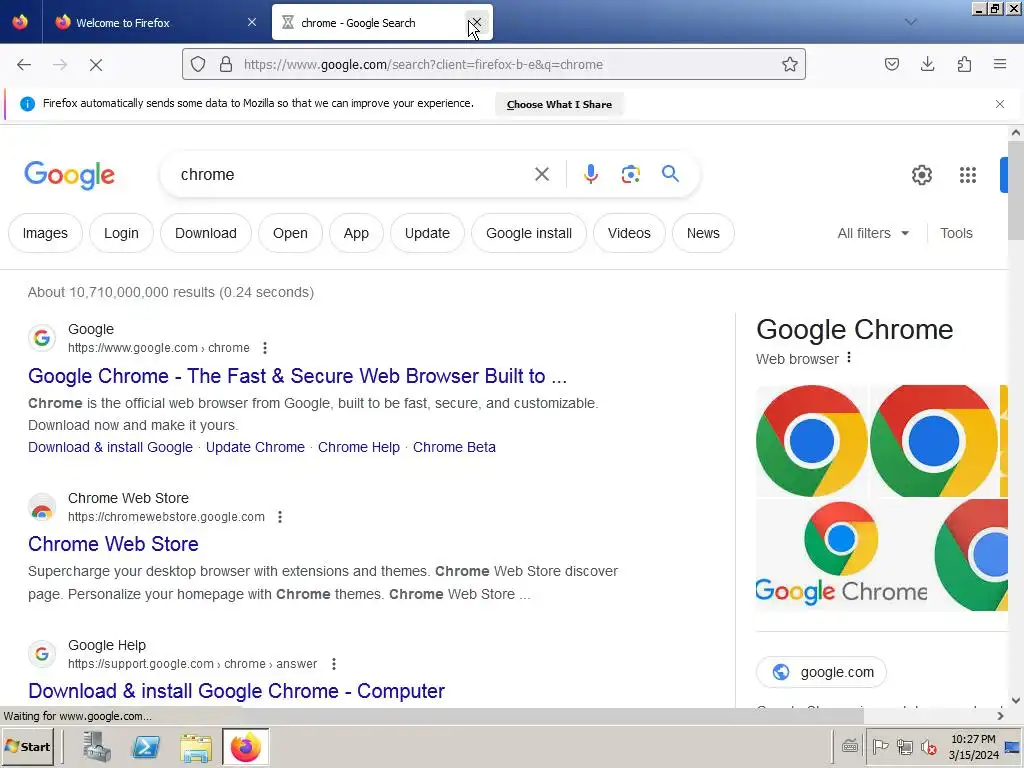Click Firefox taskbar button
The height and width of the screenshot is (768, 1024).
pos(246,746)
